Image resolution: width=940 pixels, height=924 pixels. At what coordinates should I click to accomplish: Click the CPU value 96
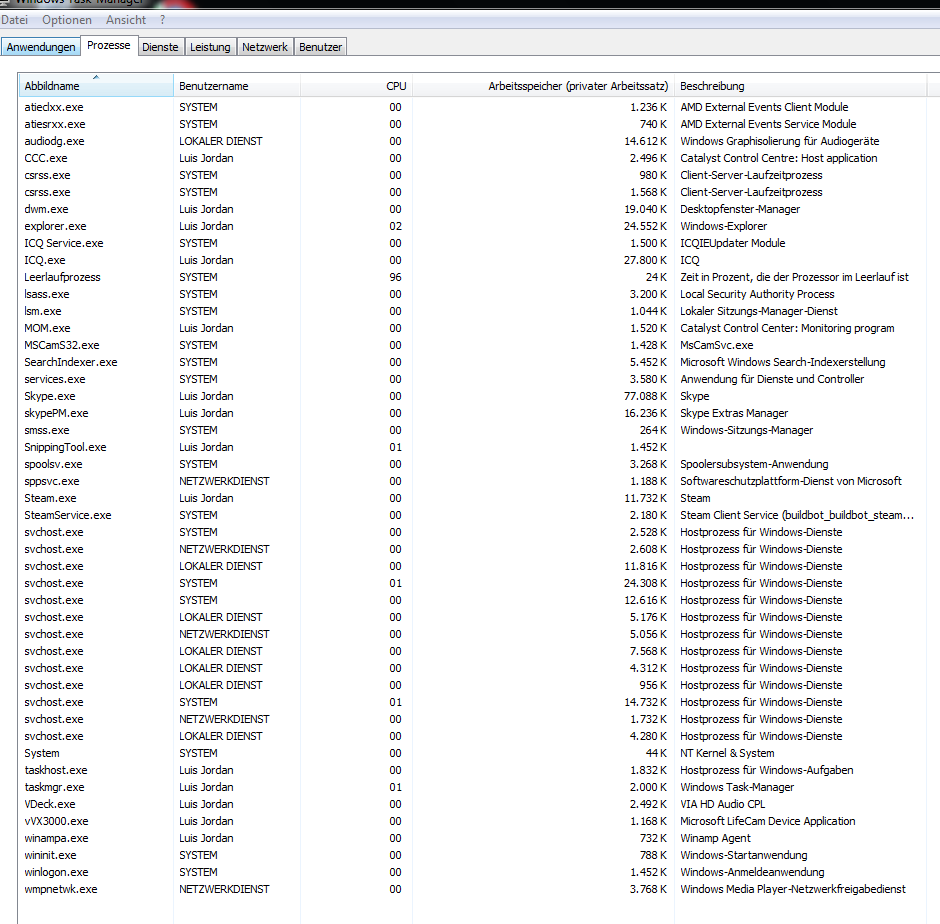click(x=395, y=277)
